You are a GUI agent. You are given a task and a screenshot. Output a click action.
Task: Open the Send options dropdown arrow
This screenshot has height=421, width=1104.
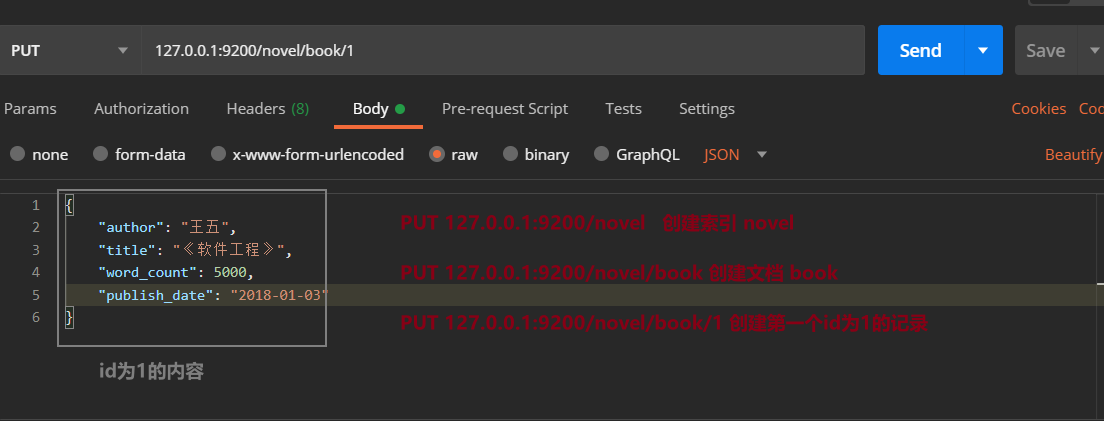[x=983, y=50]
